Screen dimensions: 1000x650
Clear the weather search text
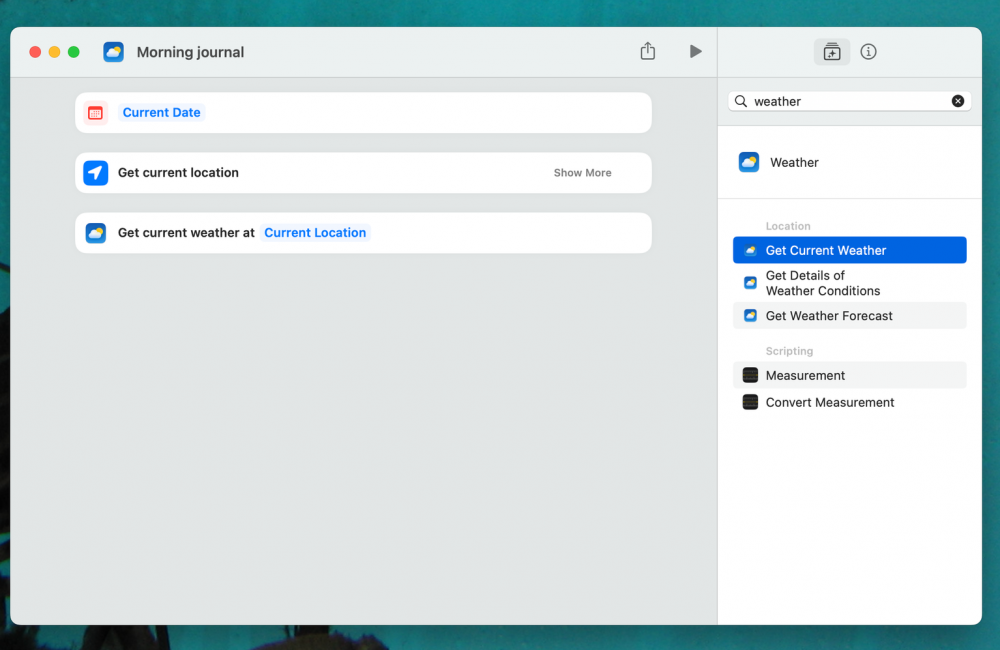[957, 101]
